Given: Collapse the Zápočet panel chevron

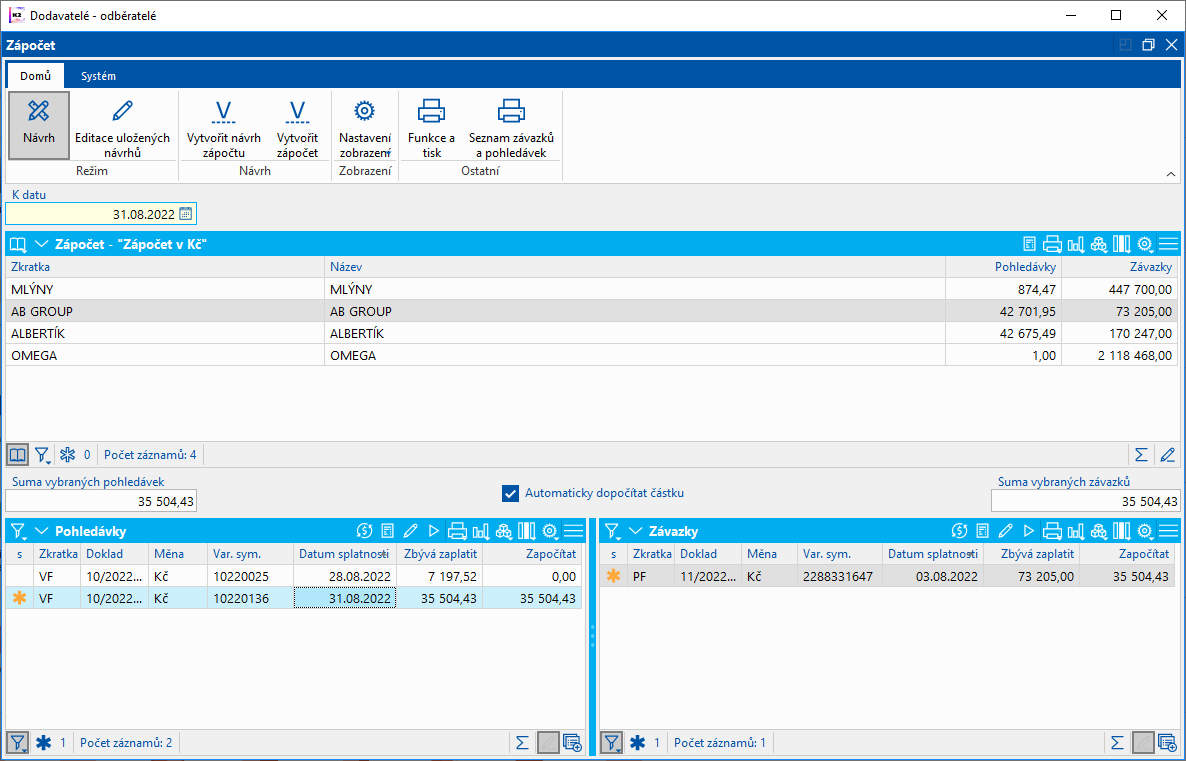Looking at the screenshot, I should pyautogui.click(x=42, y=244).
